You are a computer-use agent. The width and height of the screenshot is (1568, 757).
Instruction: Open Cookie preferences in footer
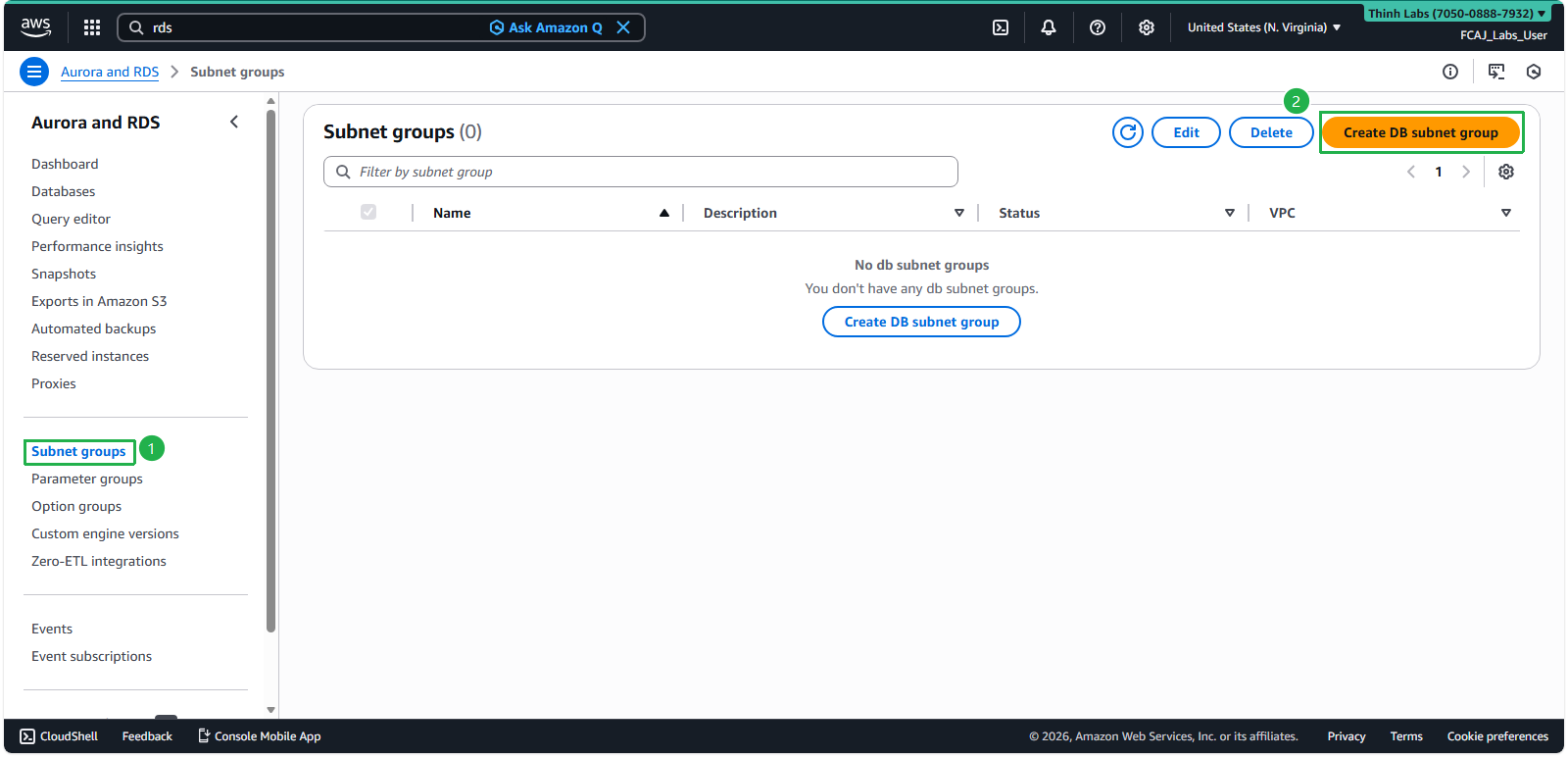point(1497,736)
